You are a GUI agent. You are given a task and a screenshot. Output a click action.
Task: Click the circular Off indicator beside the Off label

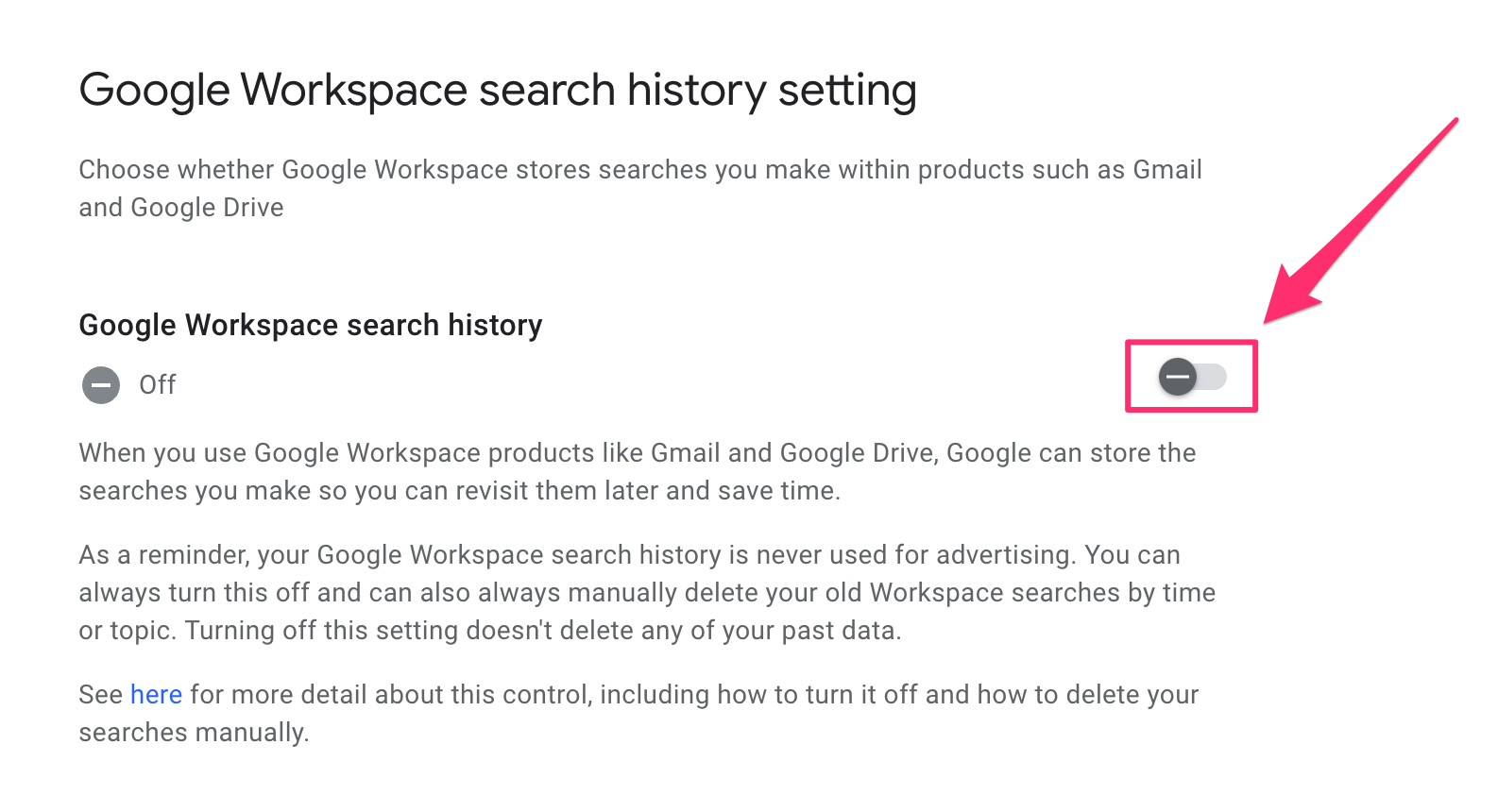pos(100,385)
